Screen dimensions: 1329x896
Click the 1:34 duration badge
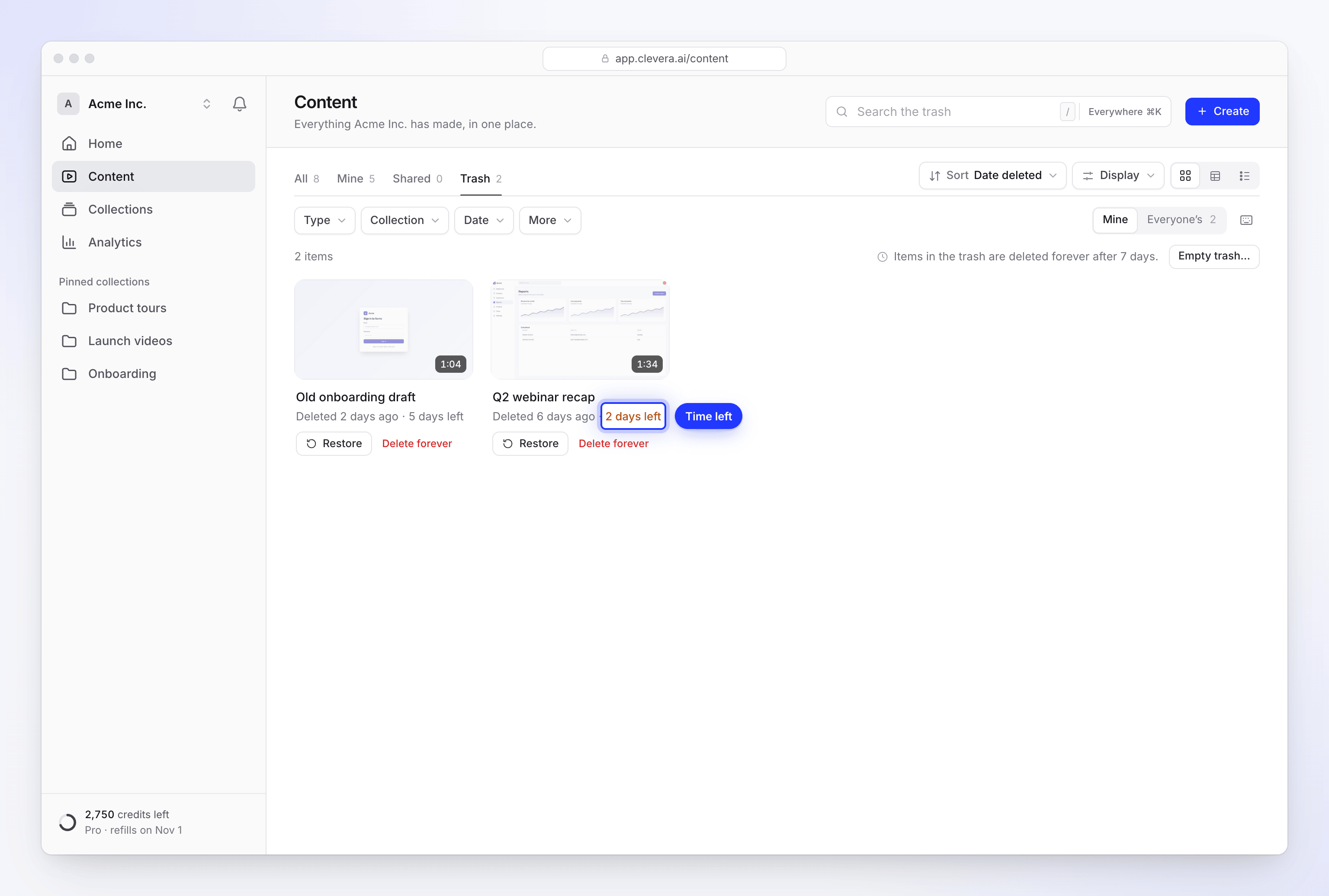coord(646,364)
